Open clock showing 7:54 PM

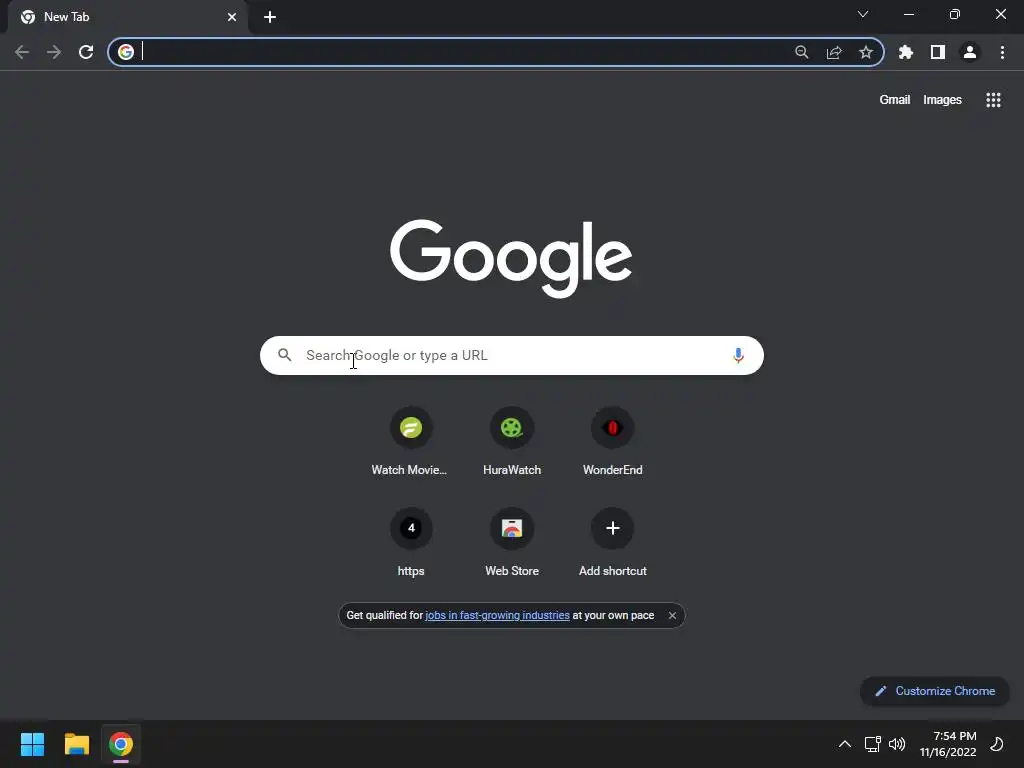(x=948, y=744)
